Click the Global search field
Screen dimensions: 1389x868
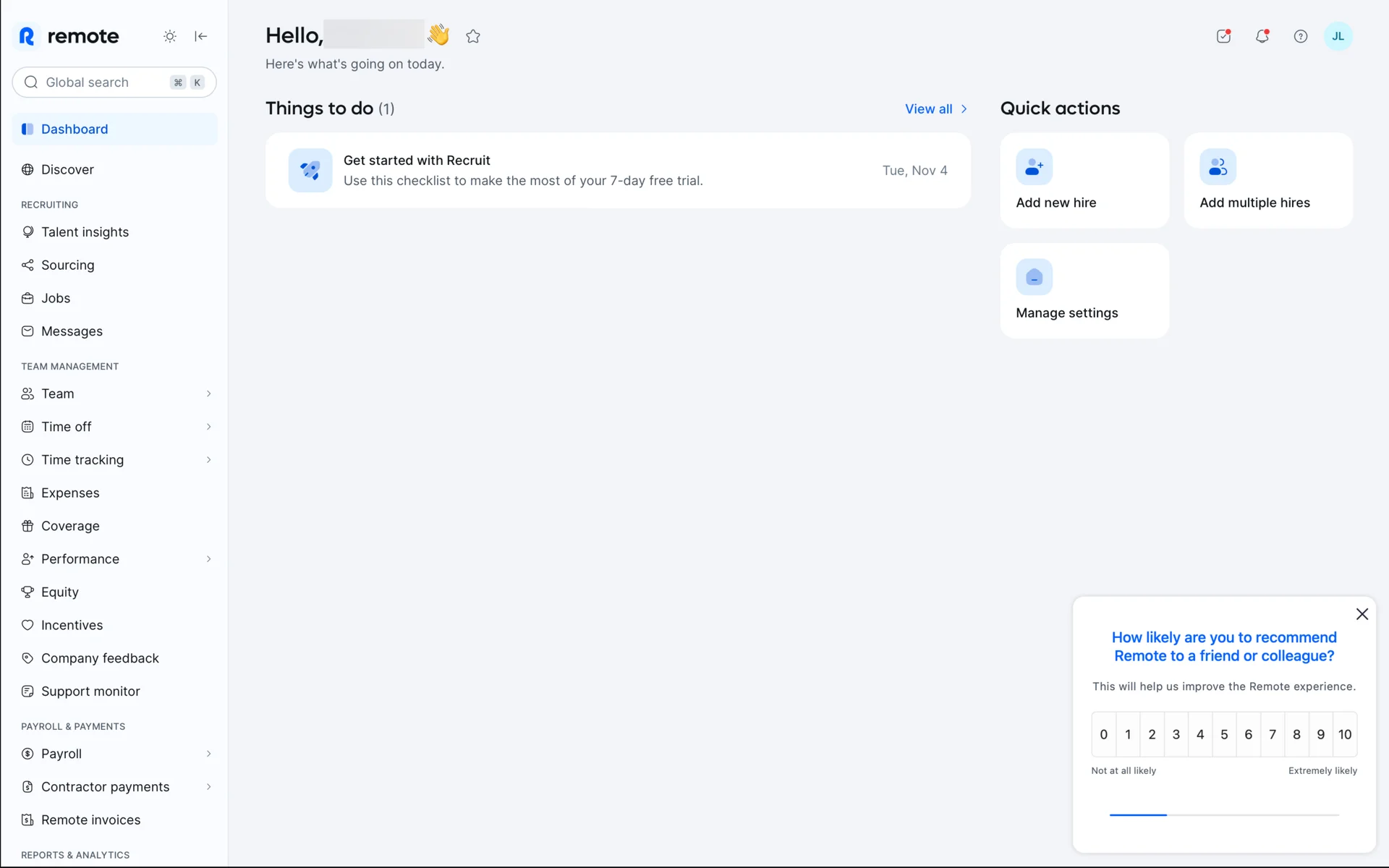(x=101, y=82)
